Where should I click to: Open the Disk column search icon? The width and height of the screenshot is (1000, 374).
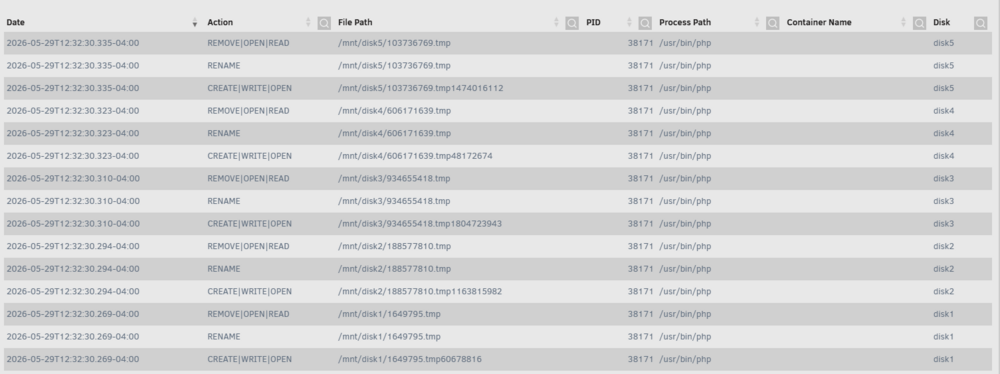[980, 23]
